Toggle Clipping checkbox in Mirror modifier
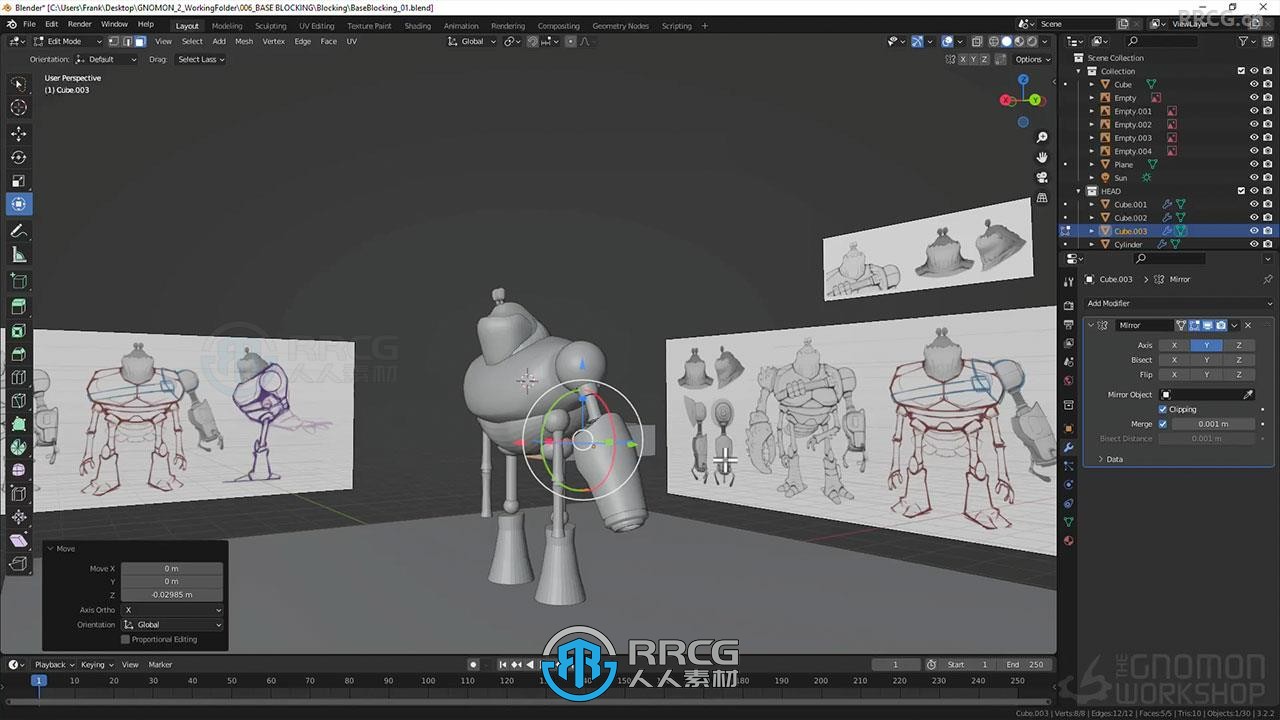 pos(1163,409)
